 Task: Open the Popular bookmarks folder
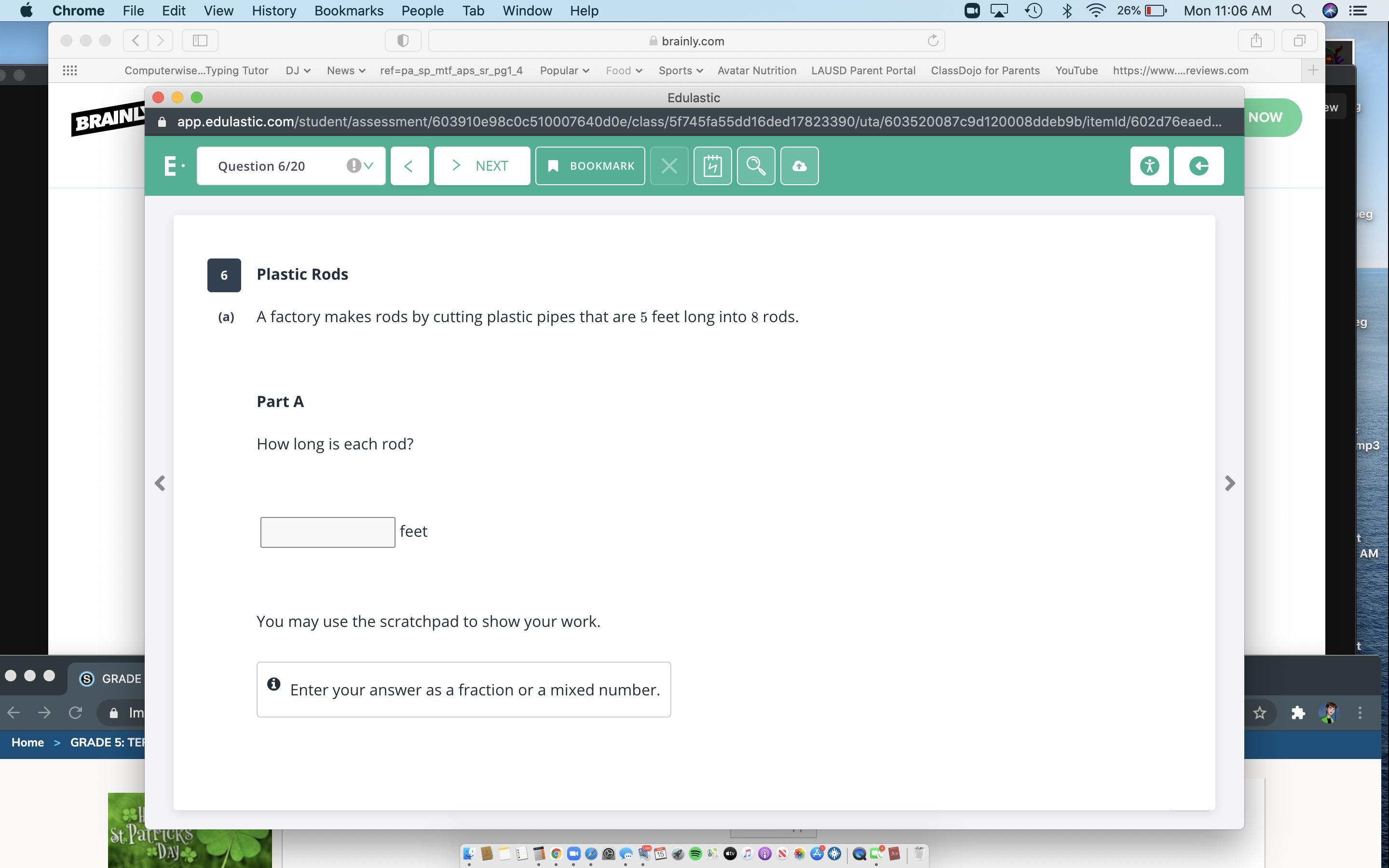click(564, 70)
